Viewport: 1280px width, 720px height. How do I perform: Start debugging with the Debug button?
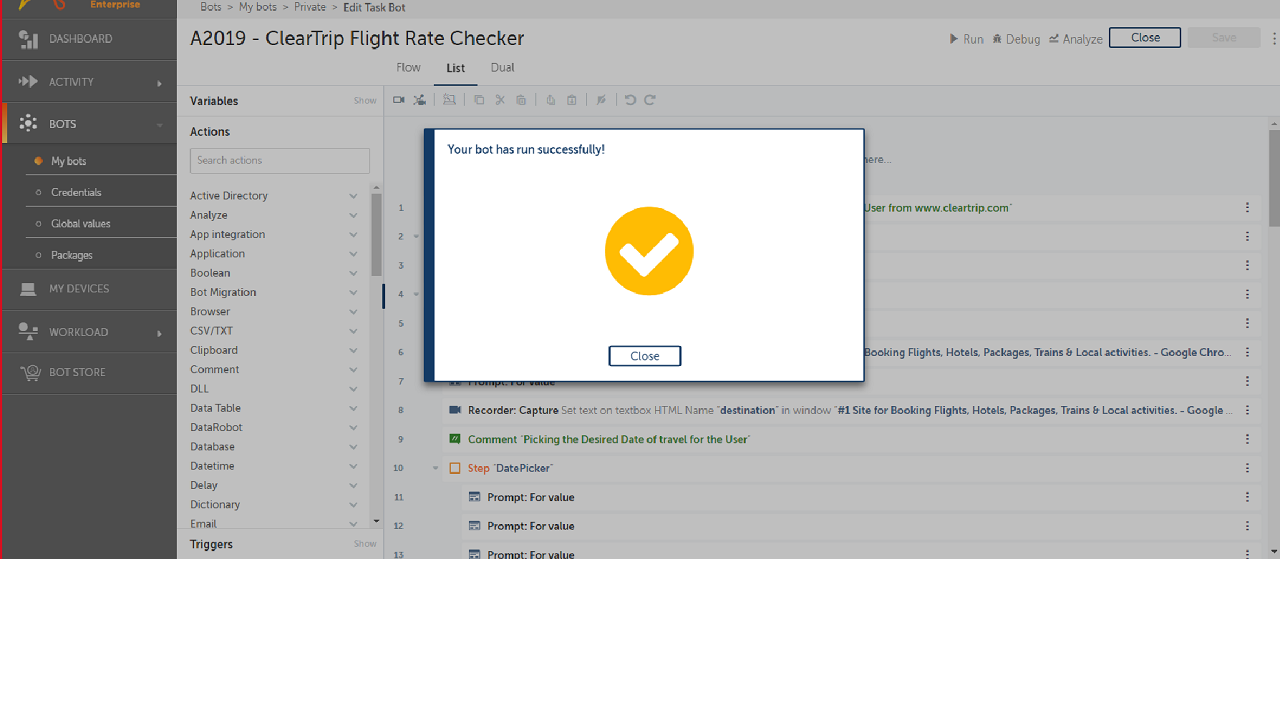click(1016, 39)
